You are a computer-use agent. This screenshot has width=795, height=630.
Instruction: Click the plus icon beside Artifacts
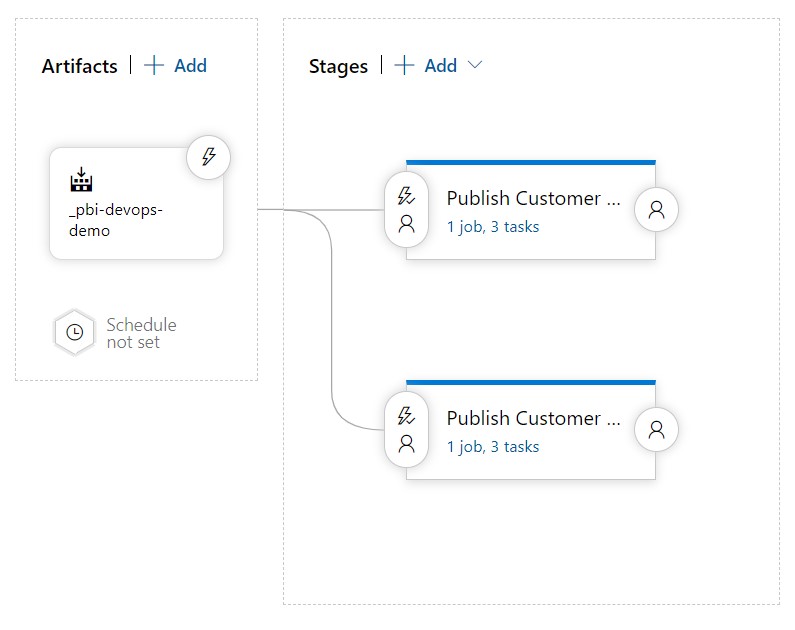(154, 66)
